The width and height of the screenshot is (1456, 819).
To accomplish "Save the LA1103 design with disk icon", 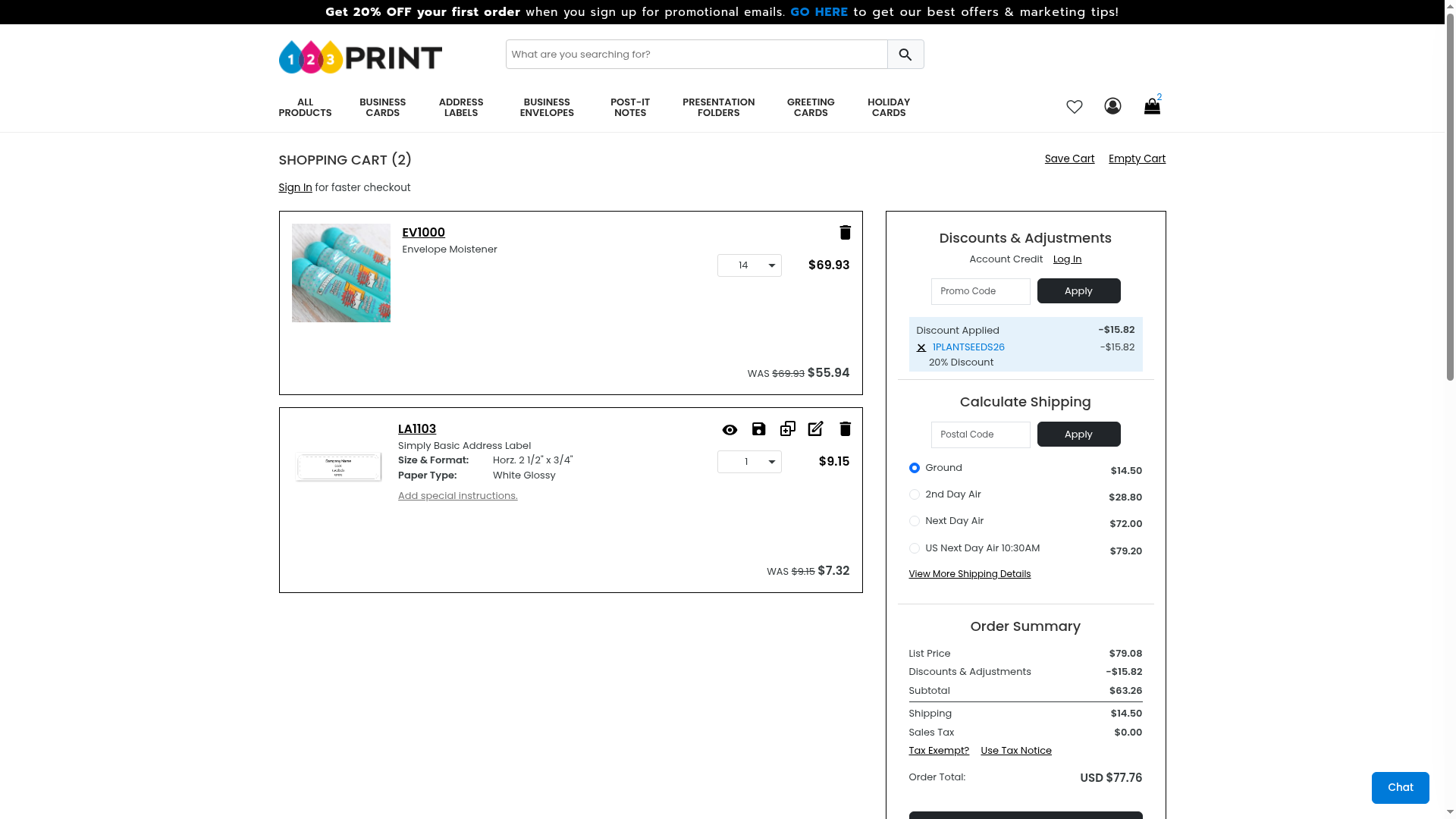I will [758, 429].
